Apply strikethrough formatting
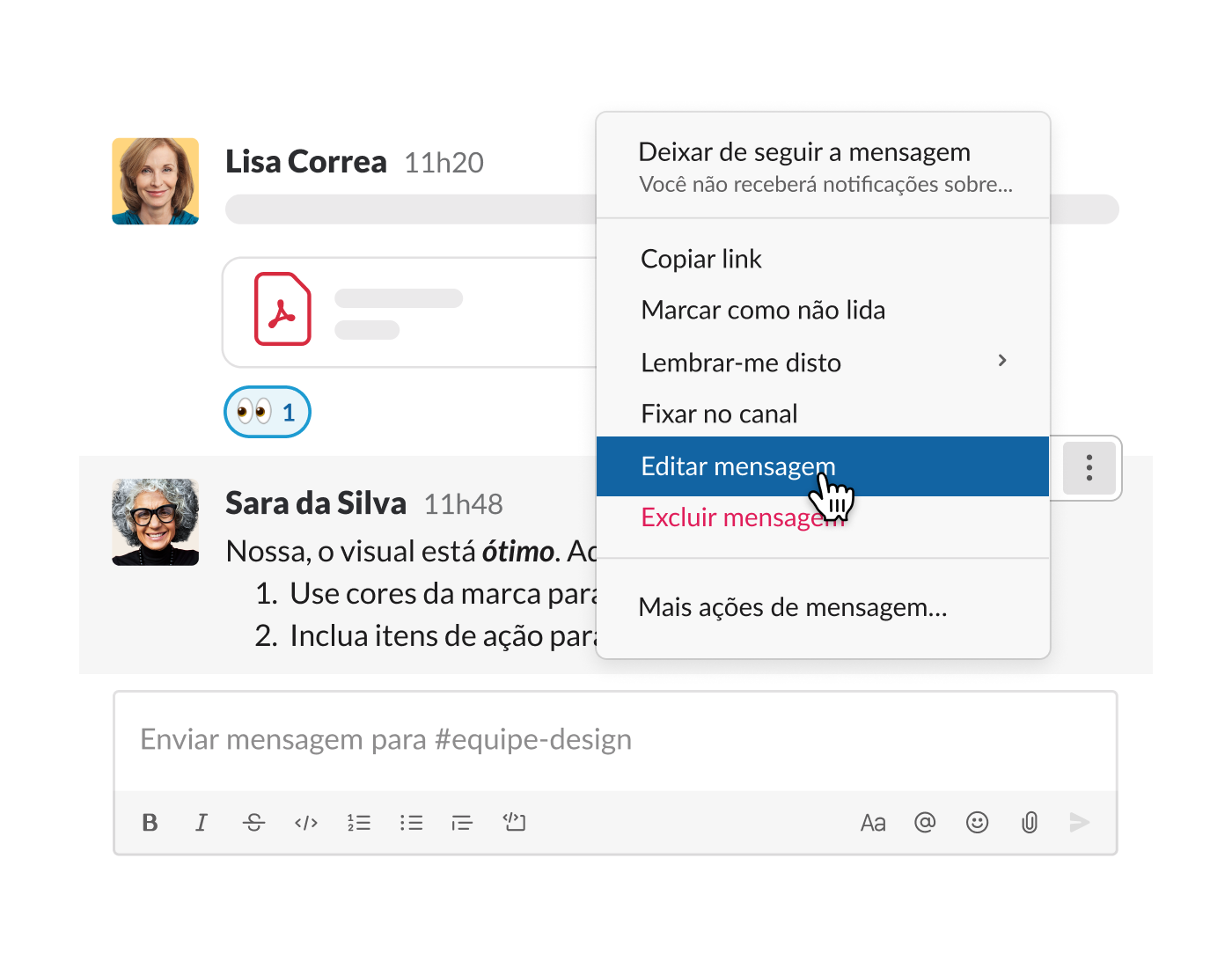 253,823
